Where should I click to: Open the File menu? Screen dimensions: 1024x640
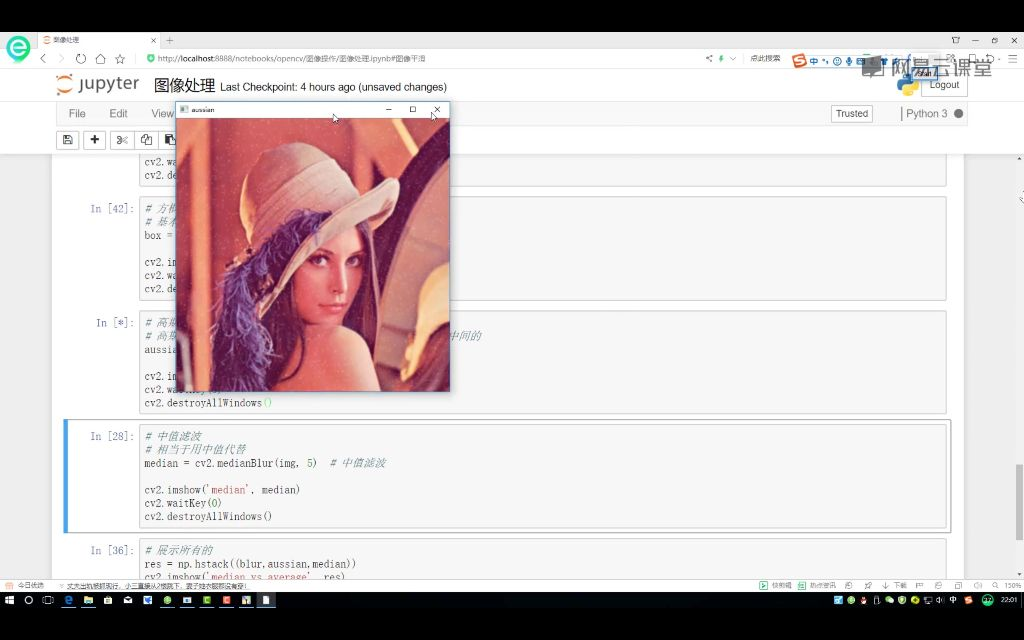point(77,114)
